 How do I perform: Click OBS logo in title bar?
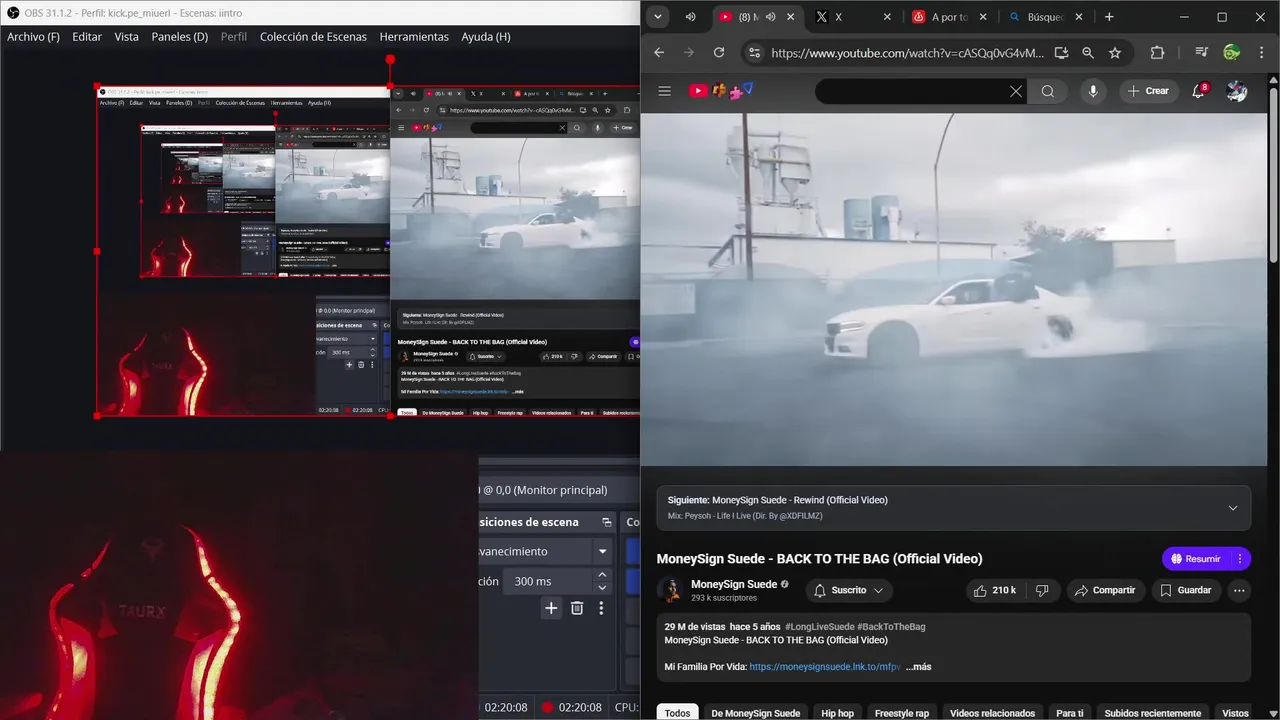[13, 12]
